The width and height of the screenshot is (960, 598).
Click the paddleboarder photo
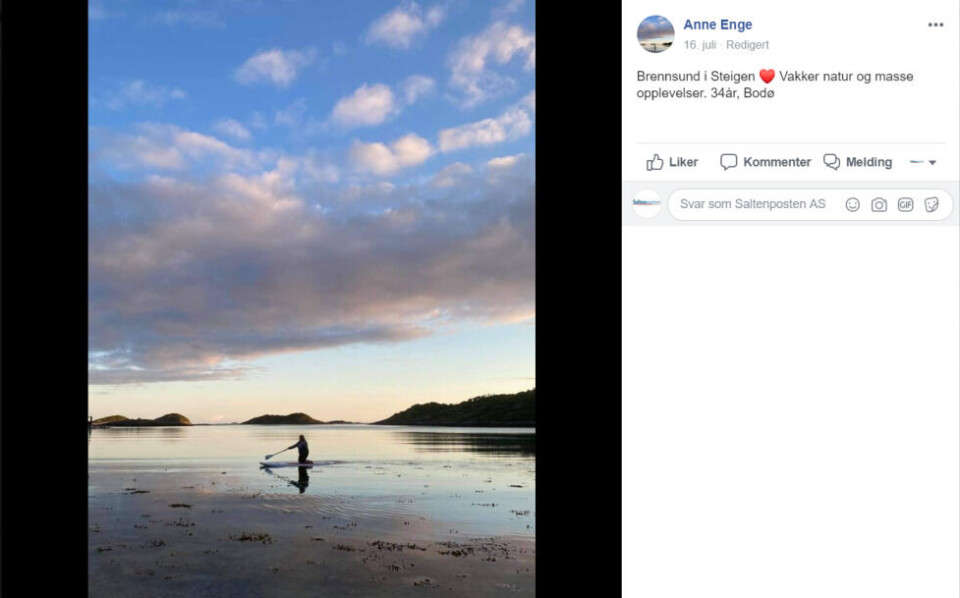click(x=311, y=298)
